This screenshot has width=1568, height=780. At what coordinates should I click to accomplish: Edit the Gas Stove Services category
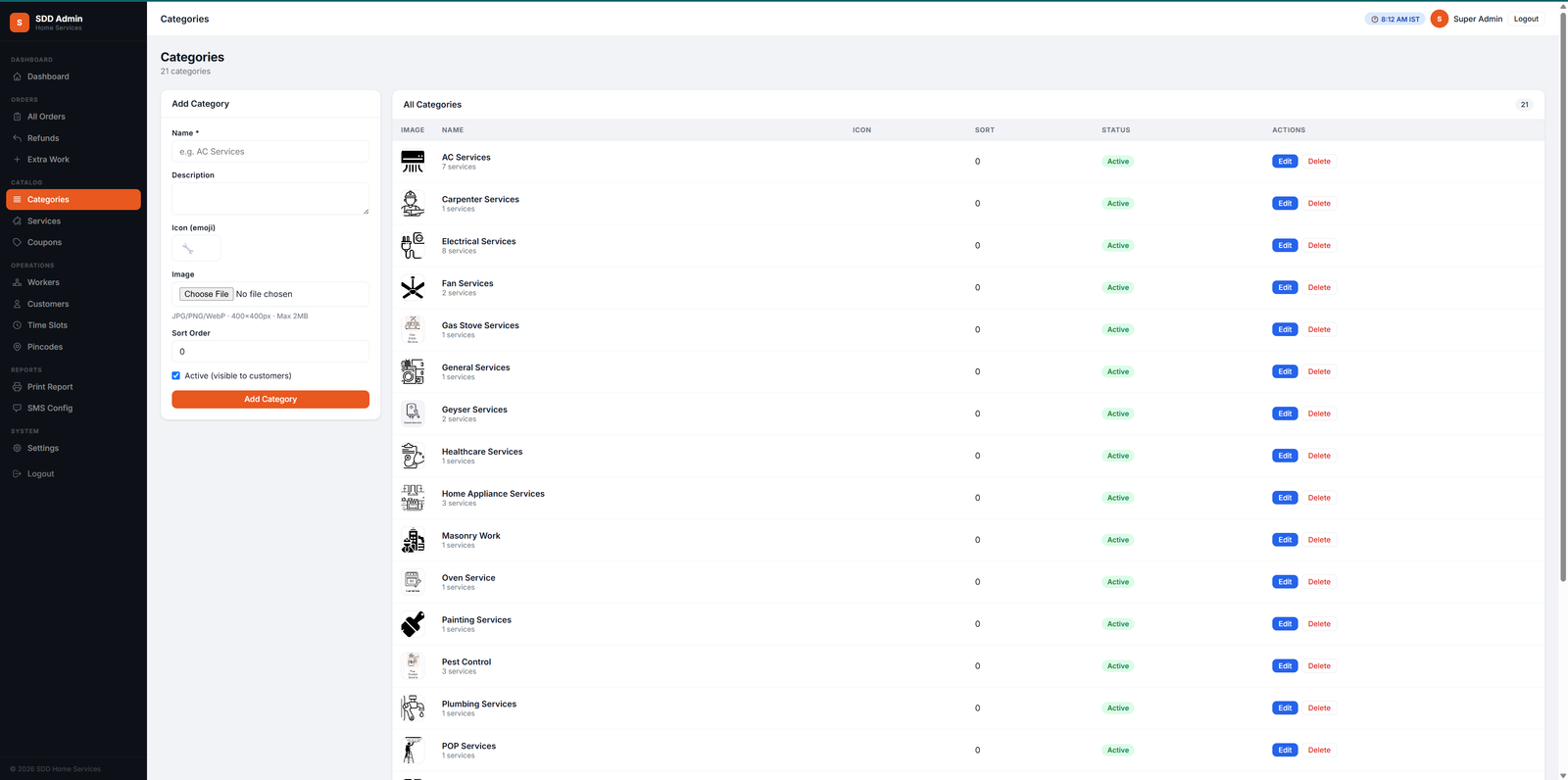pos(1285,330)
